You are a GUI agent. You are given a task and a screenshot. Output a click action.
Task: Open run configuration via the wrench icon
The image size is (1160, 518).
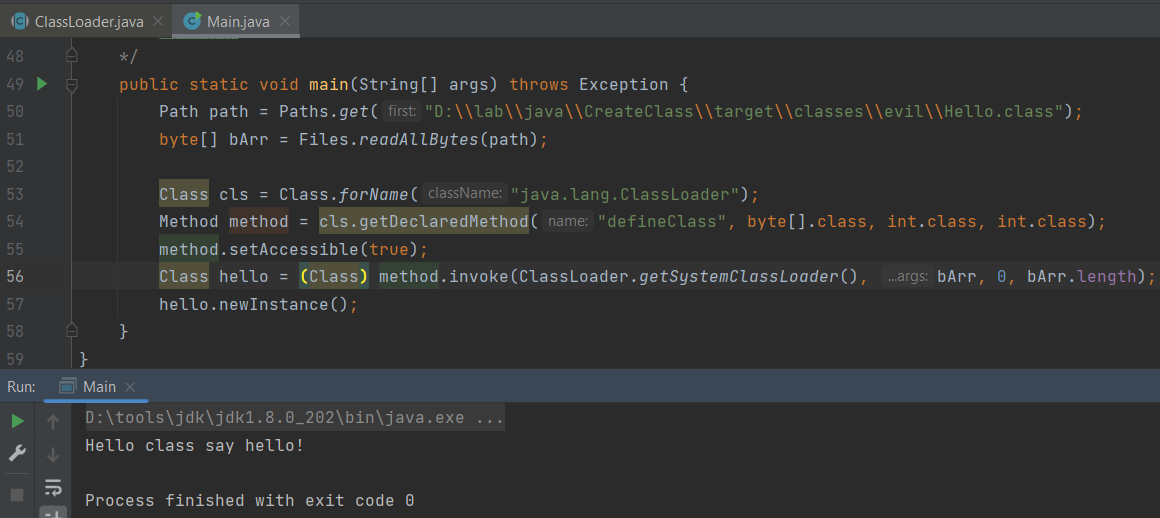[17, 453]
